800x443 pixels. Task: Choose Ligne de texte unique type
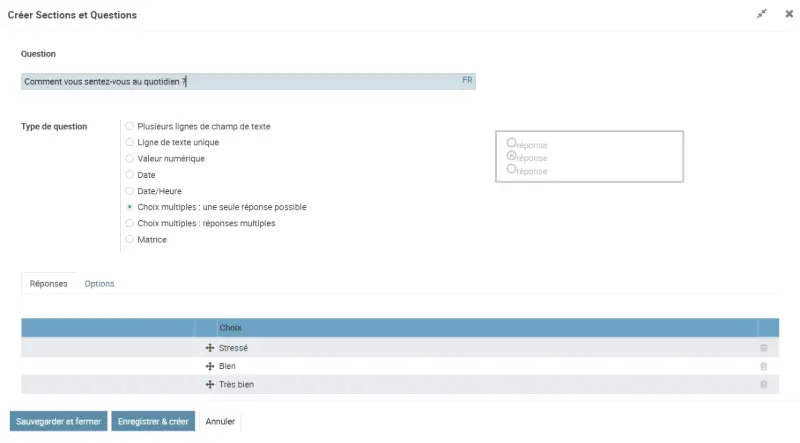(x=130, y=142)
